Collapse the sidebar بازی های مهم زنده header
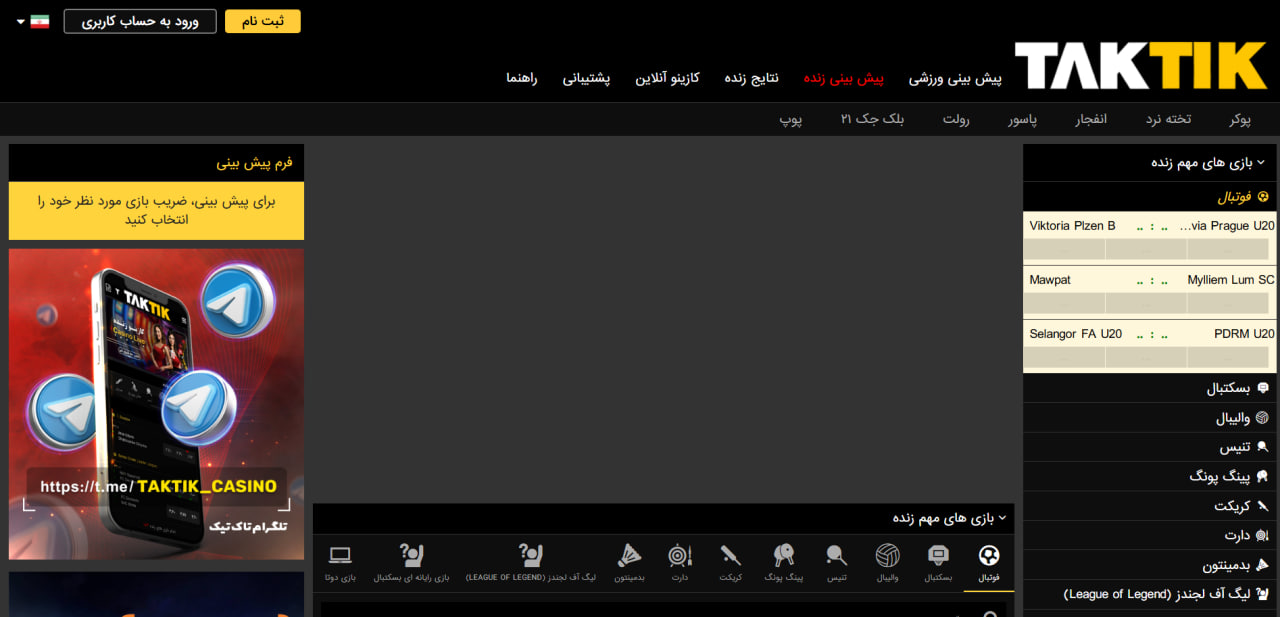This screenshot has width=1280, height=617. point(1260,162)
